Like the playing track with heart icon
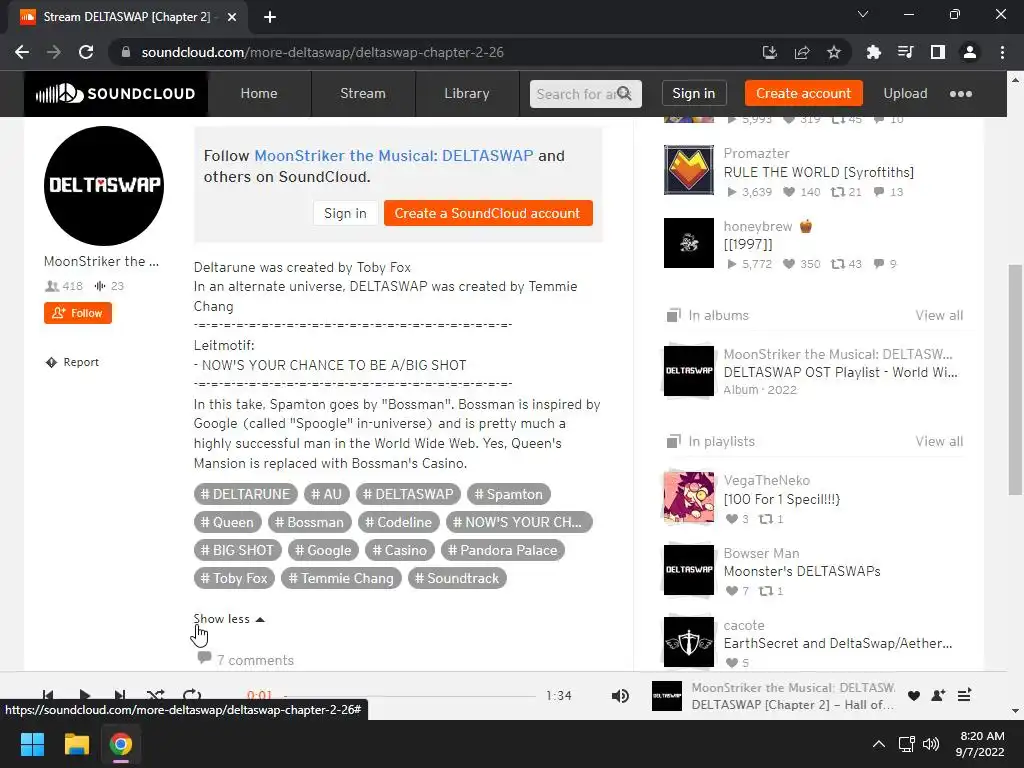This screenshot has height=768, width=1024. tap(914, 696)
